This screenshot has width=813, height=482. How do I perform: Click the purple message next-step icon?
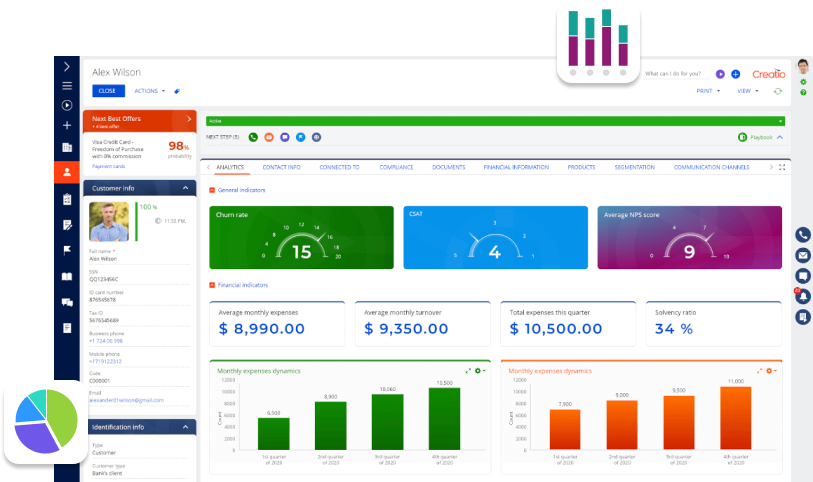(285, 137)
